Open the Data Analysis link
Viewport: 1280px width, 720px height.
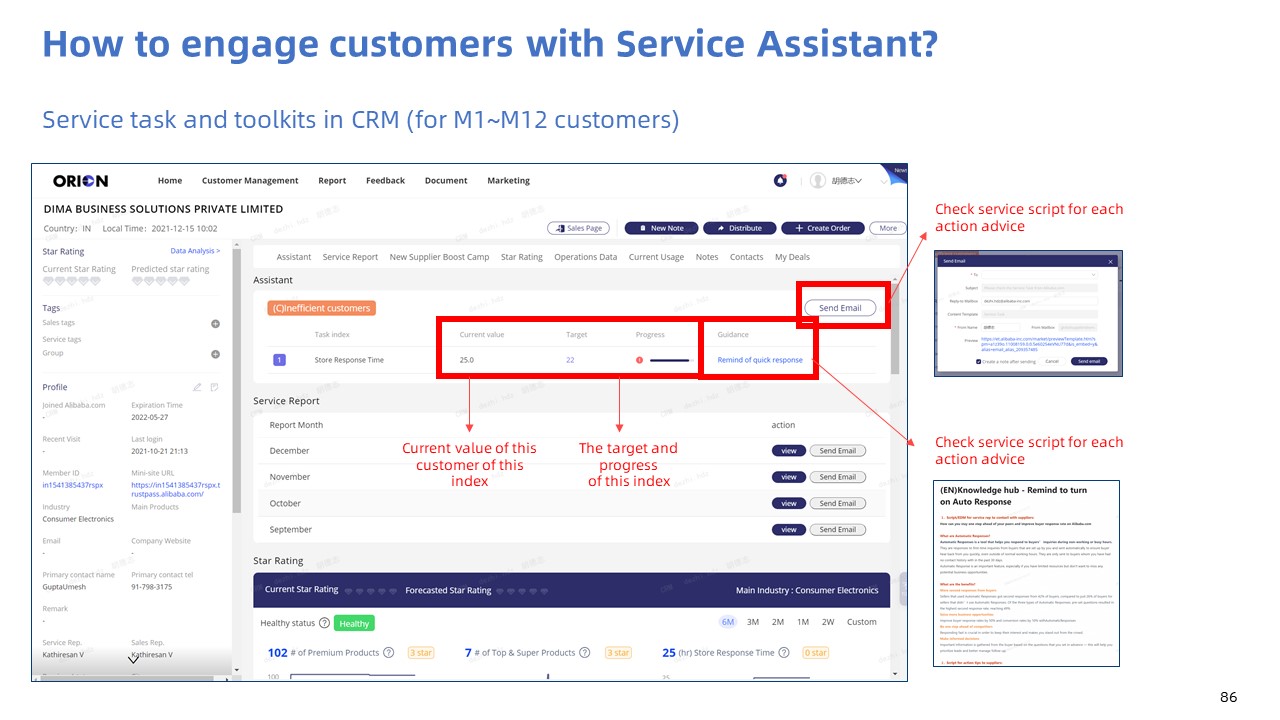pos(195,251)
